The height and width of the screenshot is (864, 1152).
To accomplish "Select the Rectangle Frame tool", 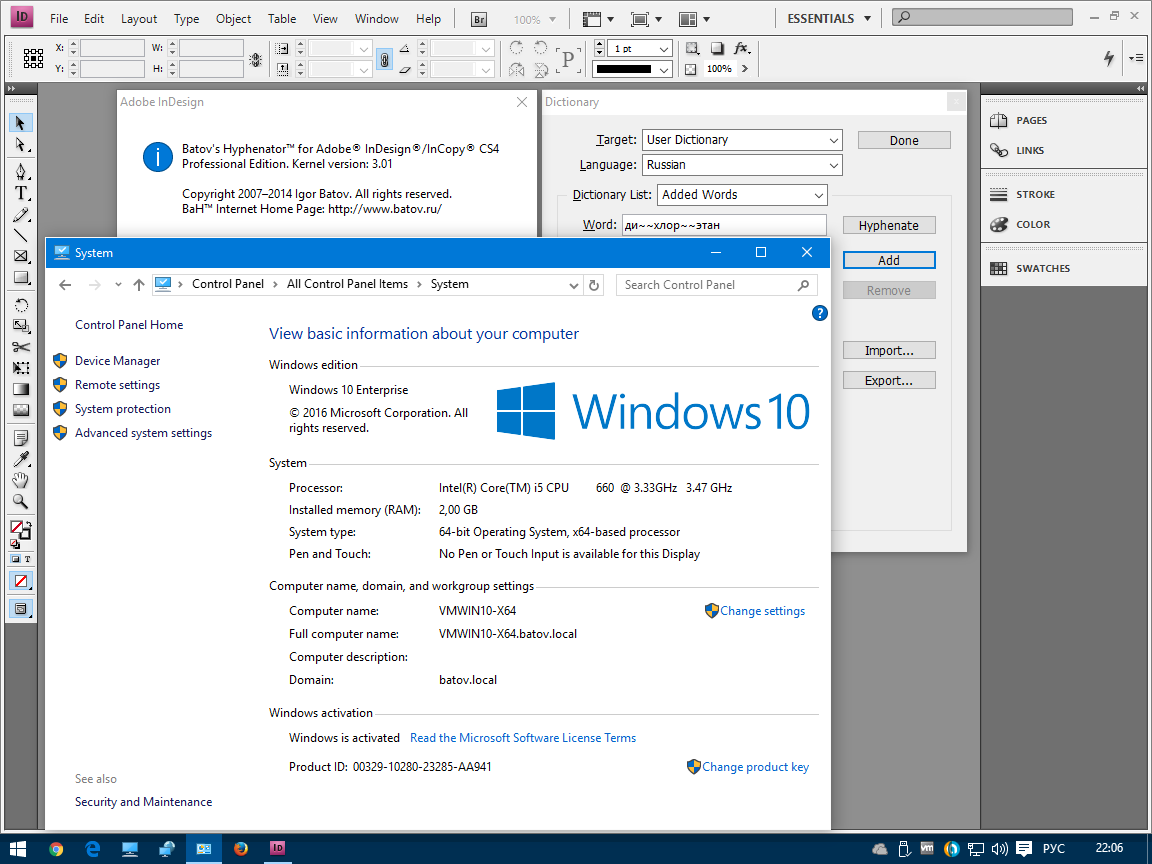I will pyautogui.click(x=21, y=256).
